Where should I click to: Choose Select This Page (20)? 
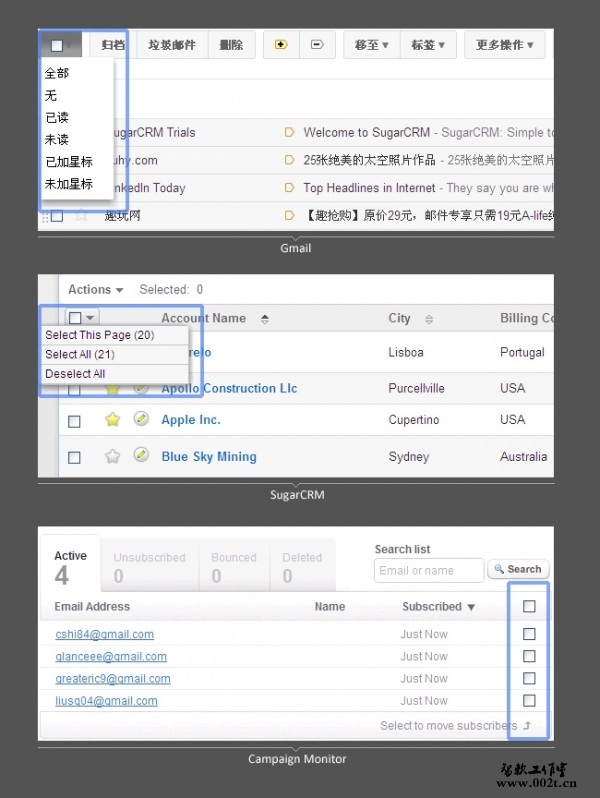coord(115,335)
